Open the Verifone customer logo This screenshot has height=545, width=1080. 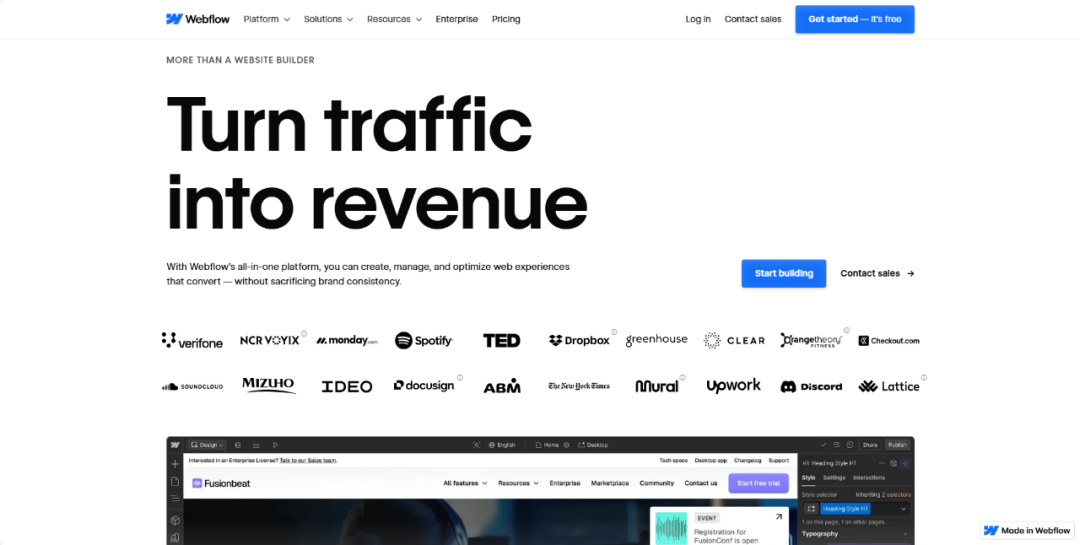192,340
